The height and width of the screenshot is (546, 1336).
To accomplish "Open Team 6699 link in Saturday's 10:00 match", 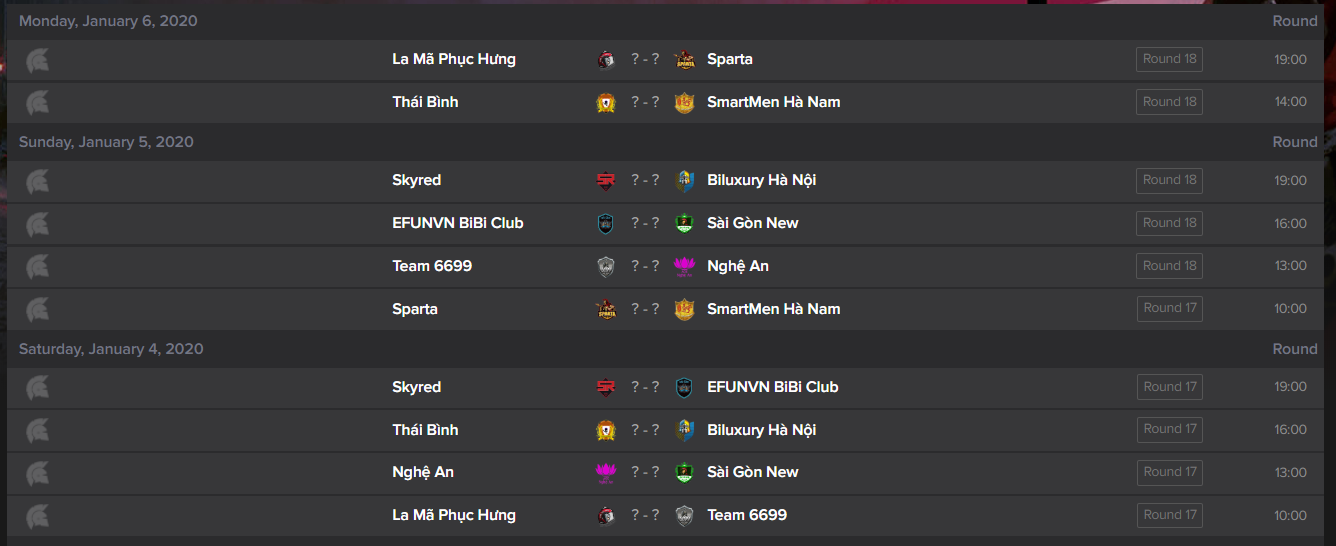I will point(747,515).
